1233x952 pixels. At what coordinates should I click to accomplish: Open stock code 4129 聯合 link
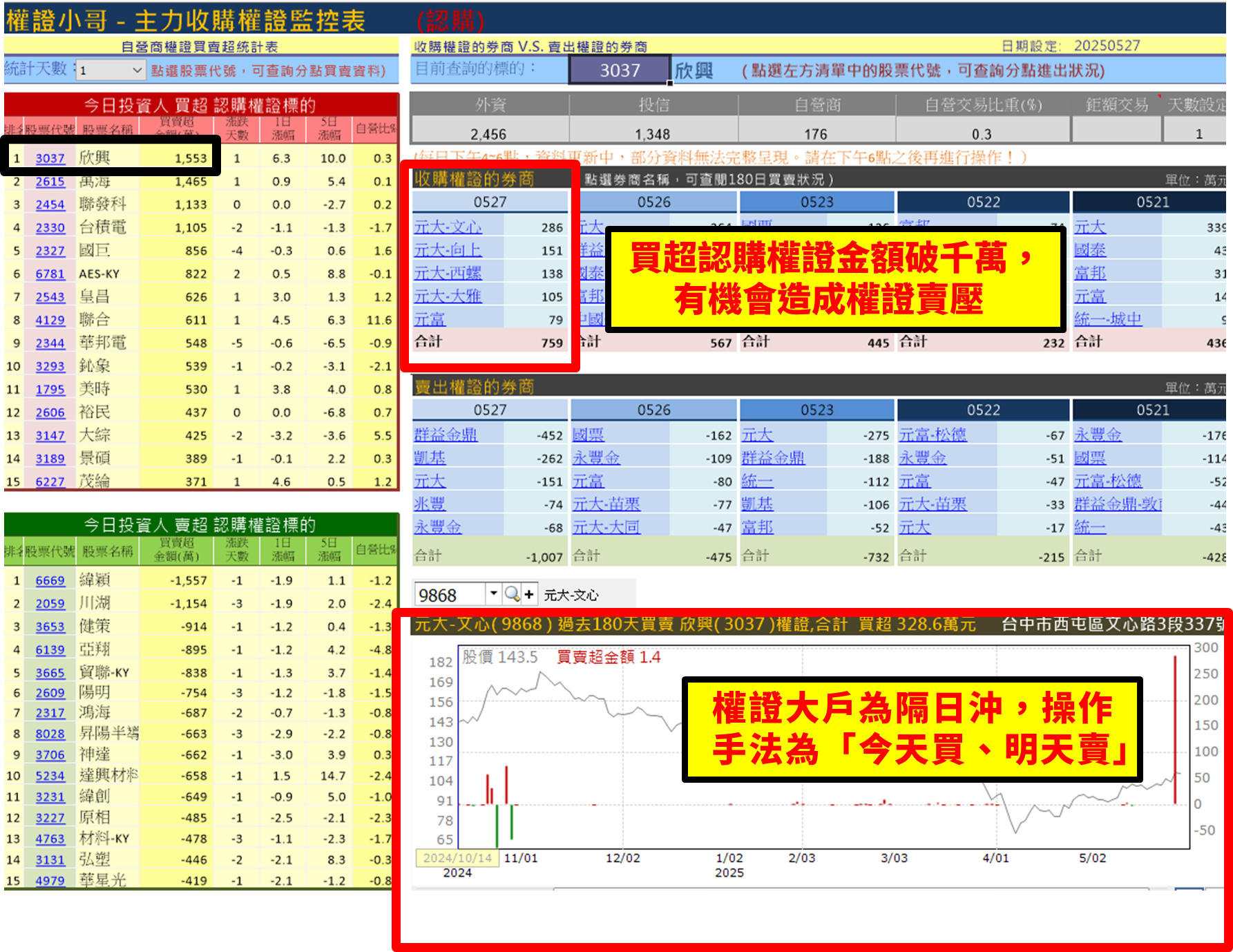(x=50, y=320)
